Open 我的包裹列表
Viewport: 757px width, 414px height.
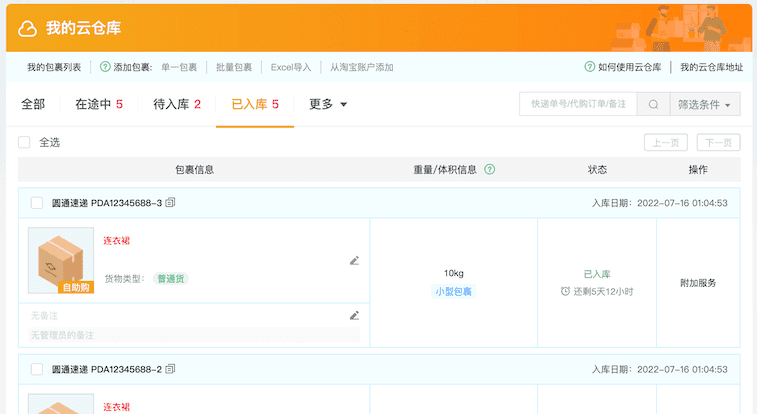[54, 67]
